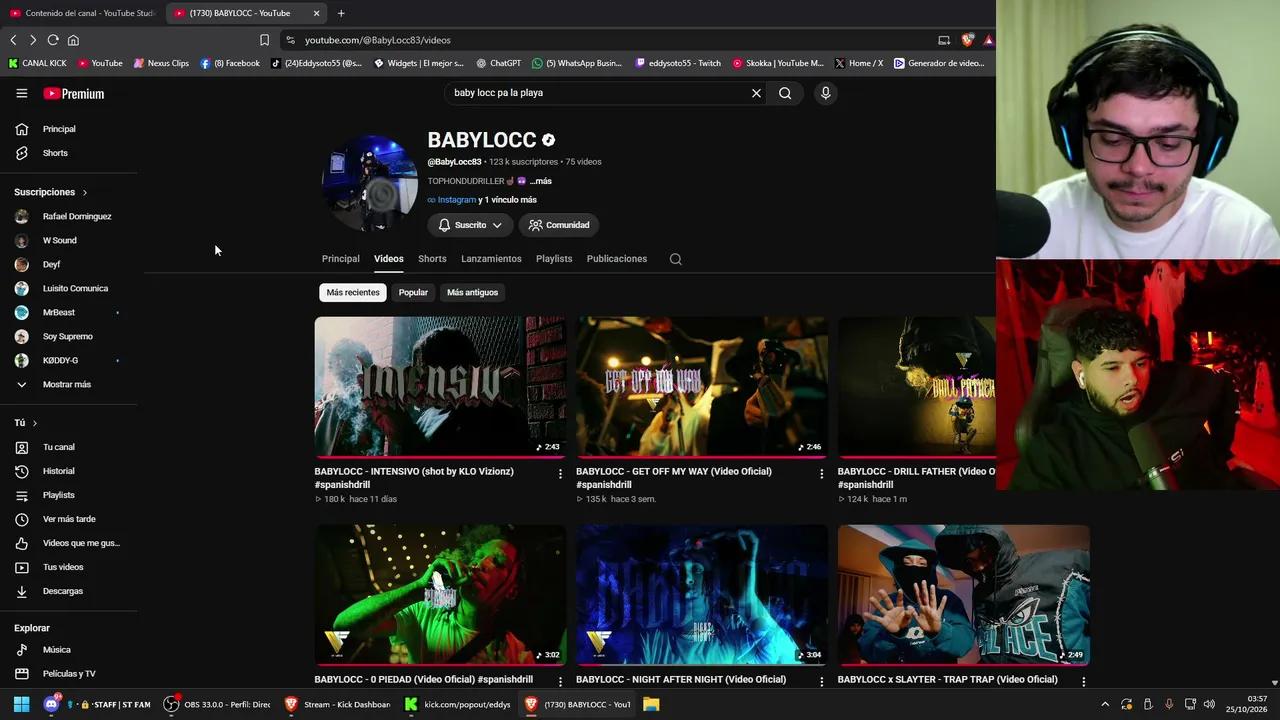Click the taskbar volume icon

[x=1209, y=704]
